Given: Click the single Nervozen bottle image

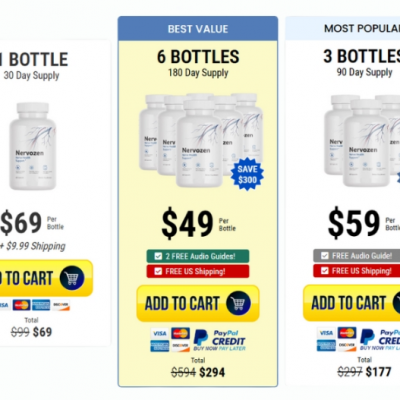Looking at the screenshot, I should (x=33, y=146).
